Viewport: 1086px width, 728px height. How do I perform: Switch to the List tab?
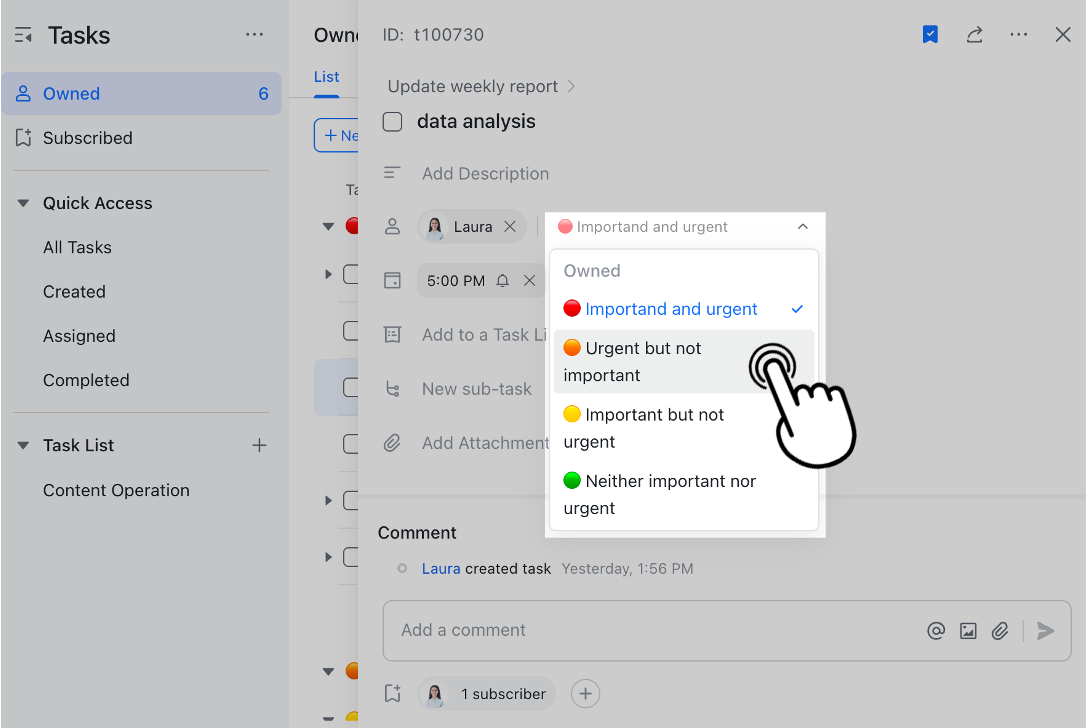tap(327, 76)
